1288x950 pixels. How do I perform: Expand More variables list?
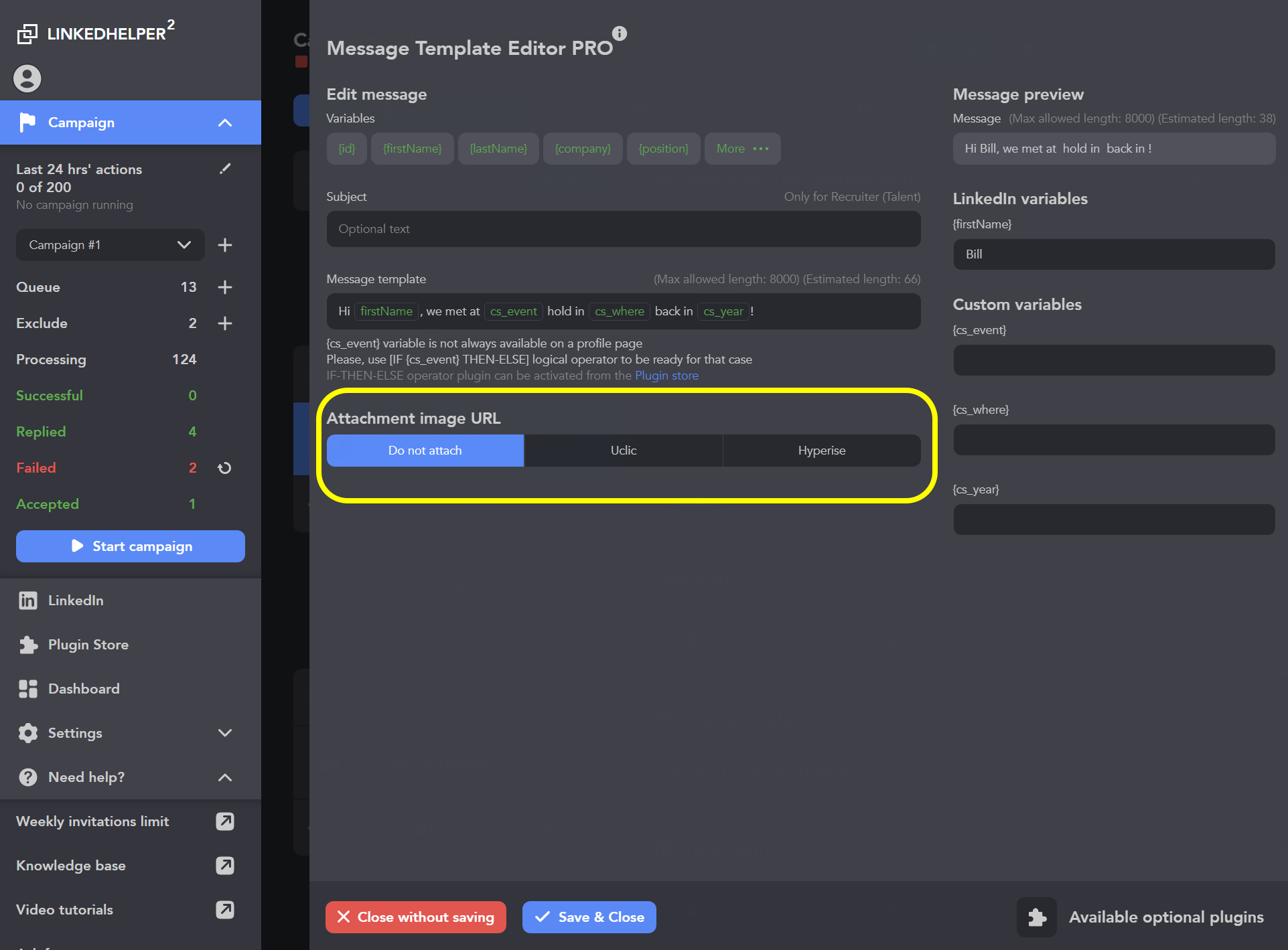click(742, 149)
